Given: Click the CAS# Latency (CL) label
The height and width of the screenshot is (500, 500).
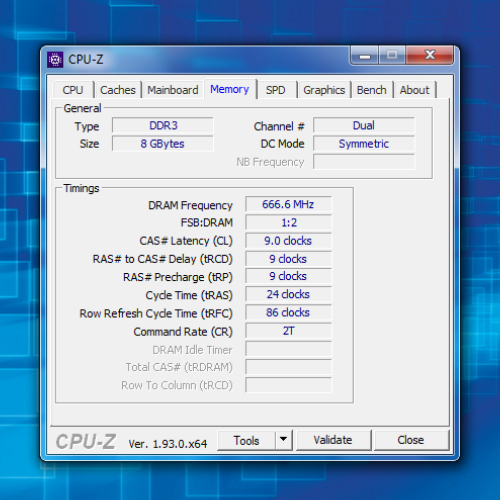Looking at the screenshot, I should click(186, 241).
